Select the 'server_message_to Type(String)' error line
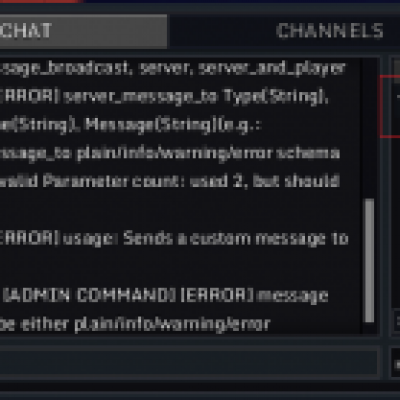Image resolution: width=400 pixels, height=400 pixels. (164, 97)
